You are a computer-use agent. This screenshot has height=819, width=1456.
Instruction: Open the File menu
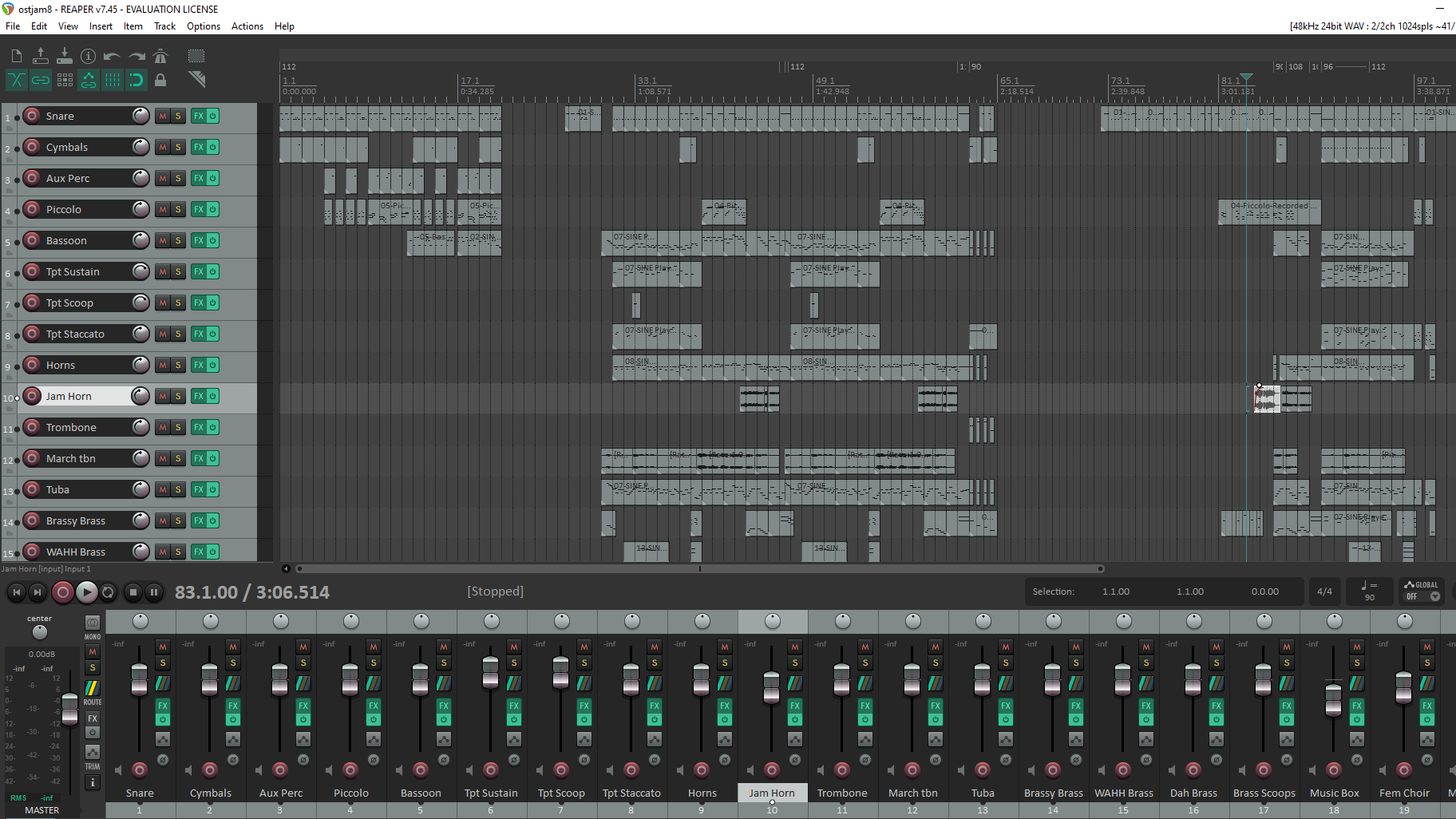(13, 26)
